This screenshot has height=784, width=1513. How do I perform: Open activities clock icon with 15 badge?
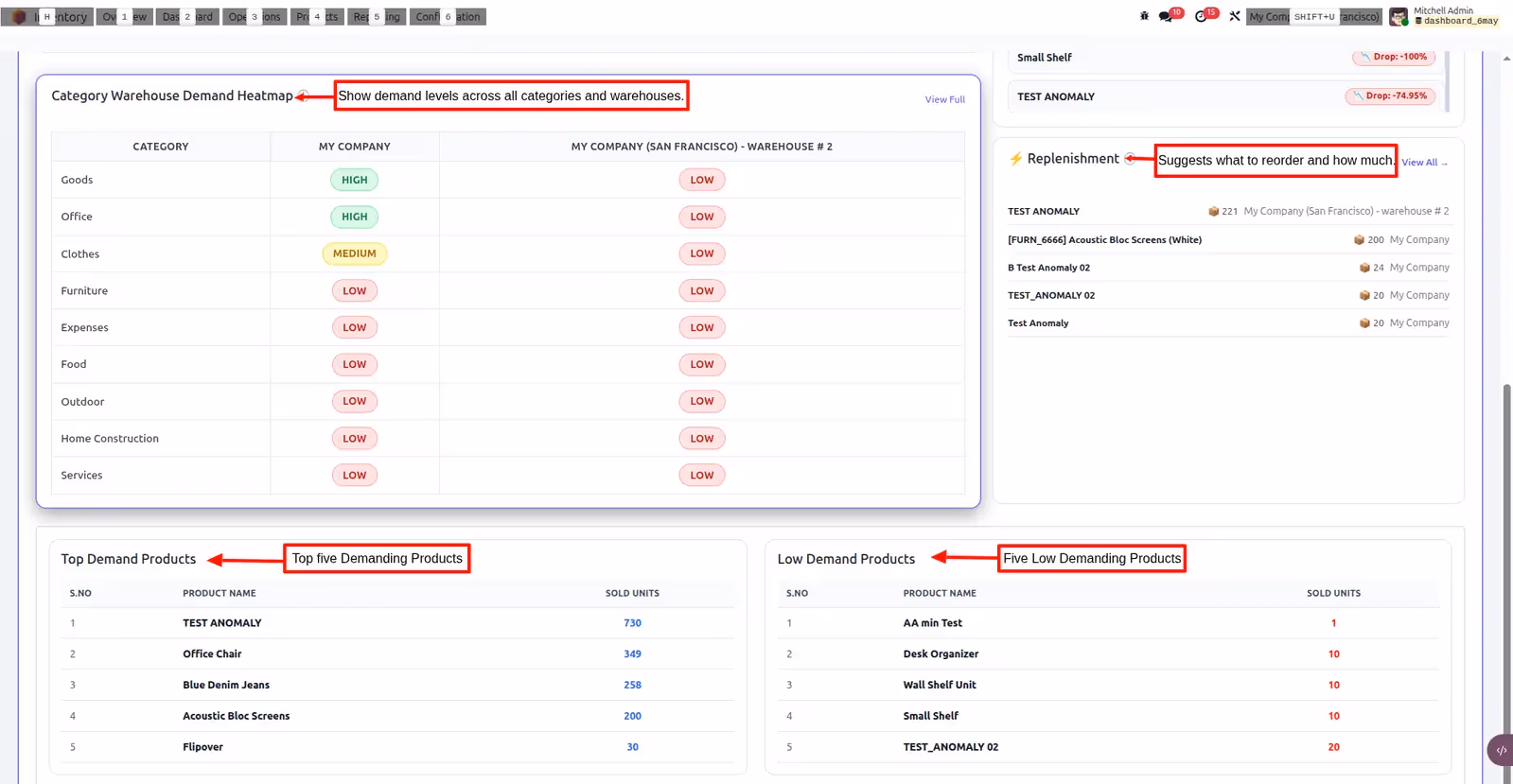pos(1205,16)
